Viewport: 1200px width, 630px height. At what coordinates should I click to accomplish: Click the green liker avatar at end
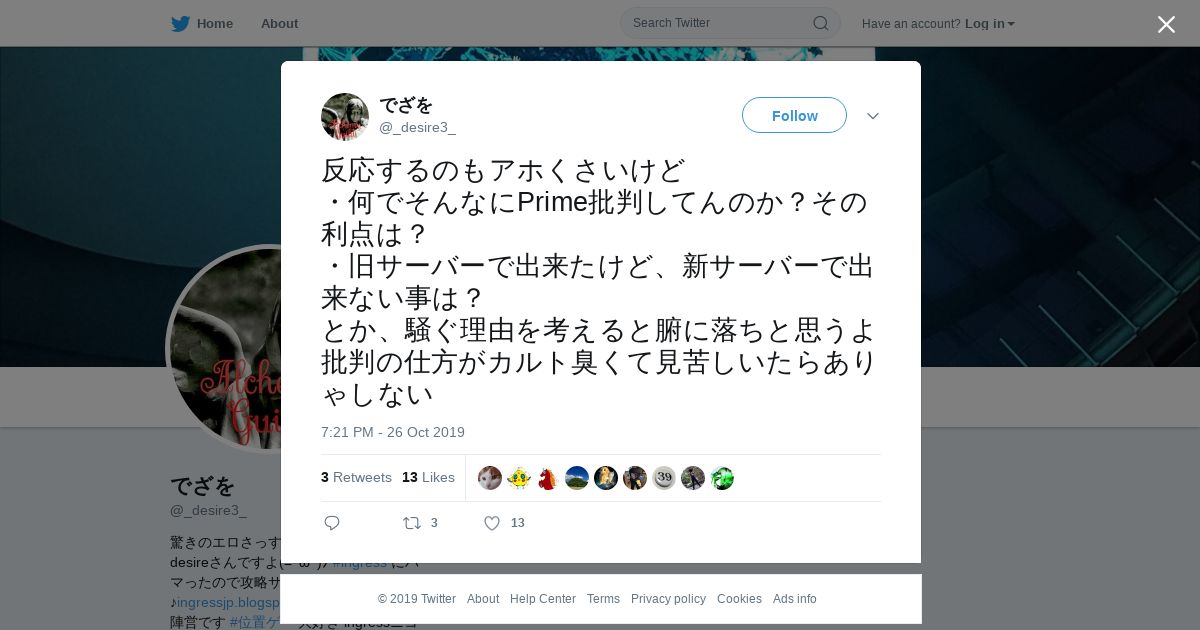[x=722, y=478]
